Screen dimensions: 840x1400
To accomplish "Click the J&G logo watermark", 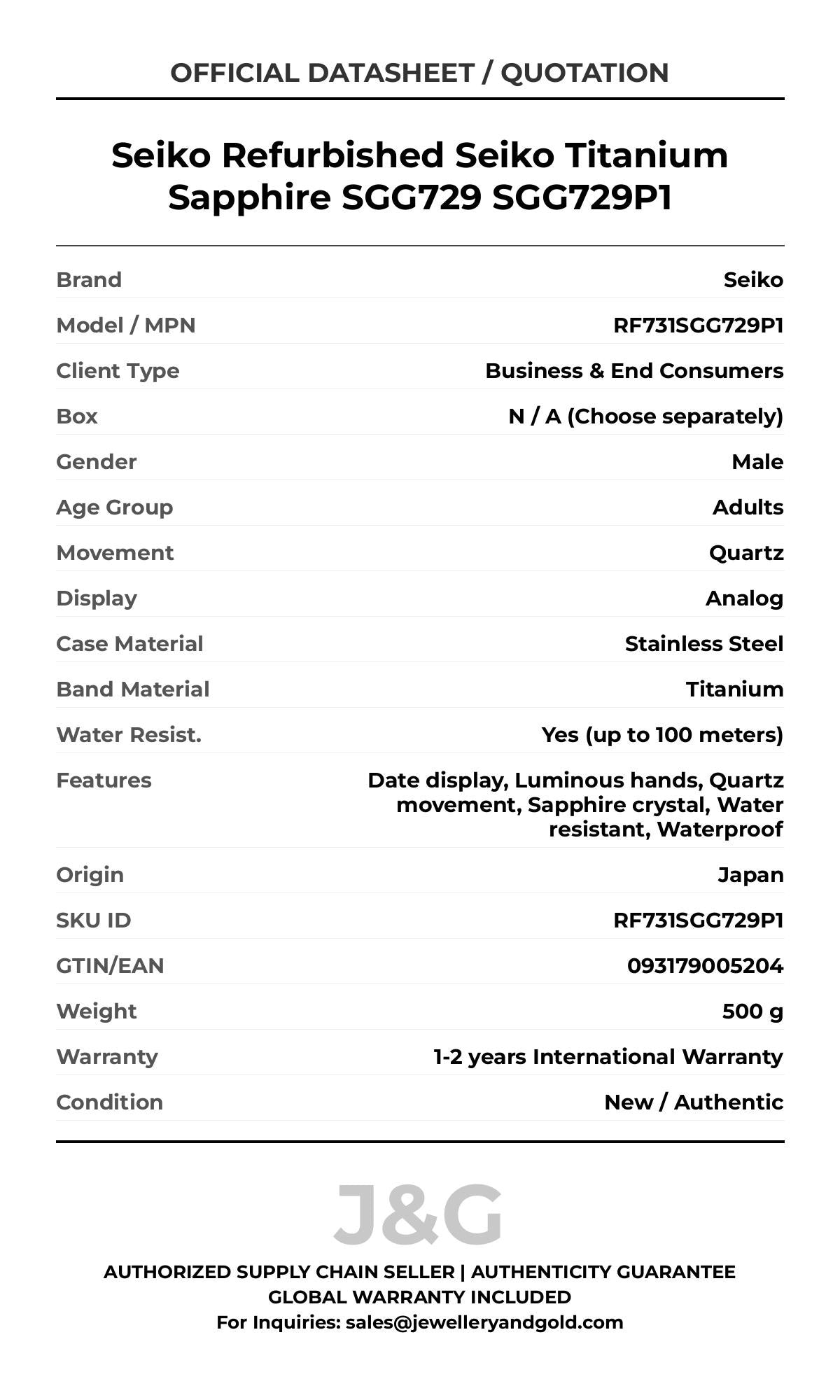I will [419, 1214].
